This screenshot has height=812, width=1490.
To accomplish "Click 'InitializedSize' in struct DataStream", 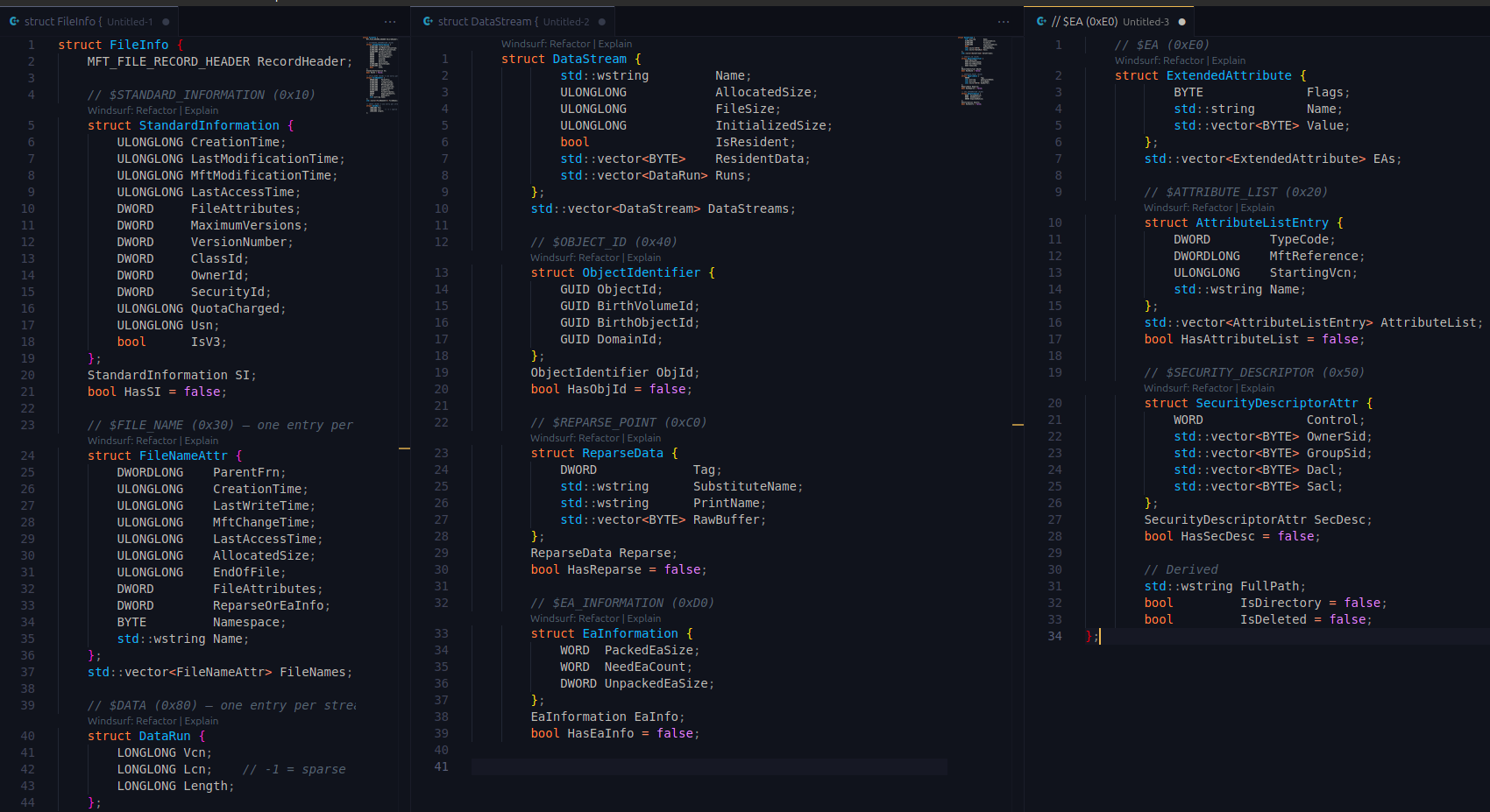I will (x=770, y=125).
